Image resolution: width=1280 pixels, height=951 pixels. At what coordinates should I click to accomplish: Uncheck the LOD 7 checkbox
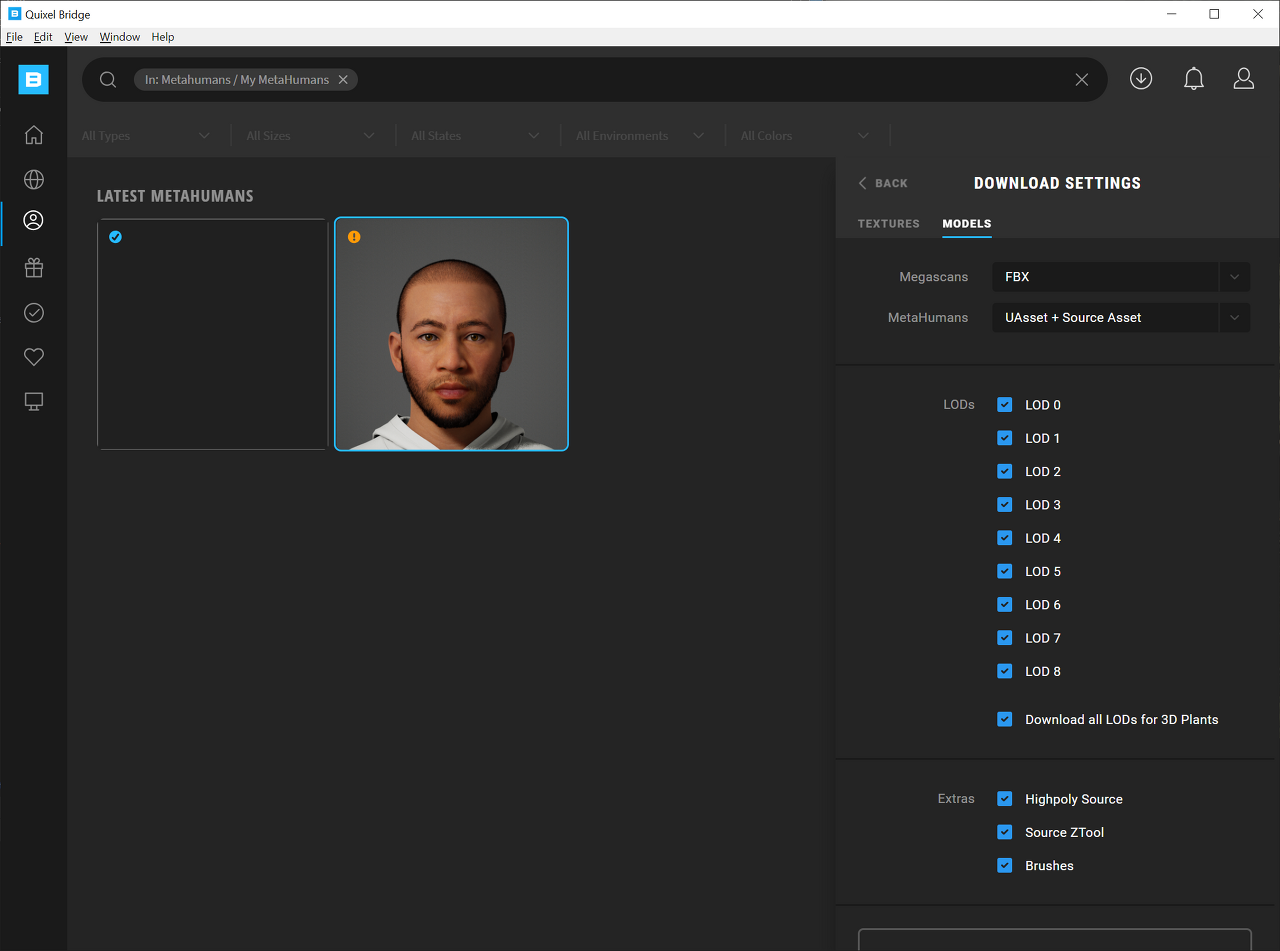point(1005,638)
